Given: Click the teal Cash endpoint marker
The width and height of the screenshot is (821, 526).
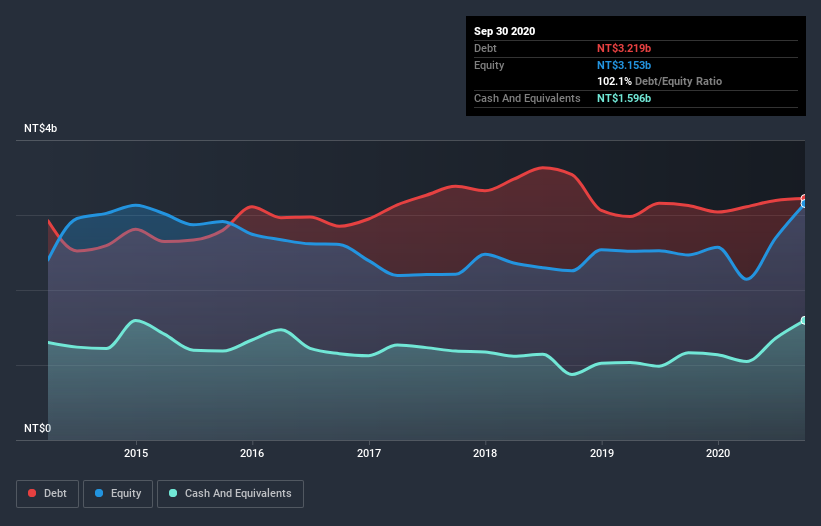Looking at the screenshot, I should 804,320.
